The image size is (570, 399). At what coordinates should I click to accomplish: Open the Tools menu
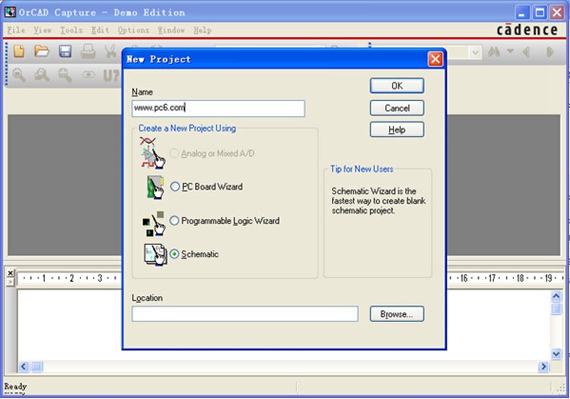[x=71, y=30]
